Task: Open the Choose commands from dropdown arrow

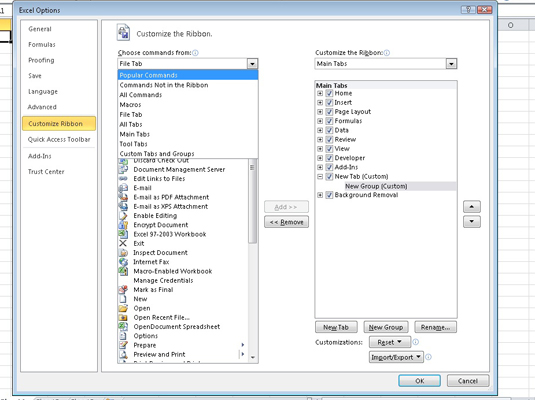Action: click(x=252, y=63)
